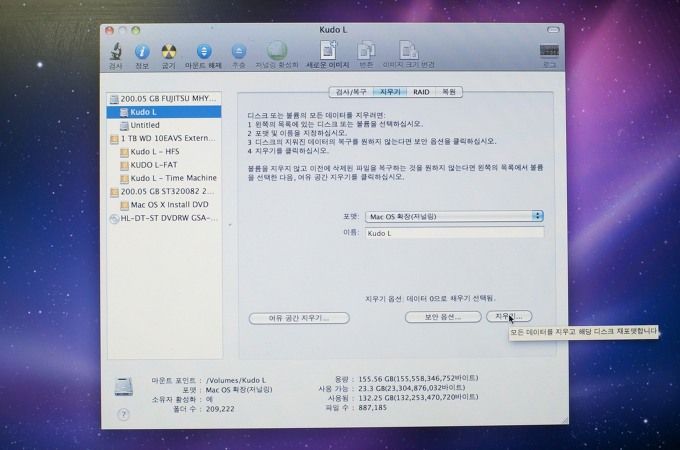Select the KUDO L-FAT volume
Screen dimensions: 680x450
[164, 165]
